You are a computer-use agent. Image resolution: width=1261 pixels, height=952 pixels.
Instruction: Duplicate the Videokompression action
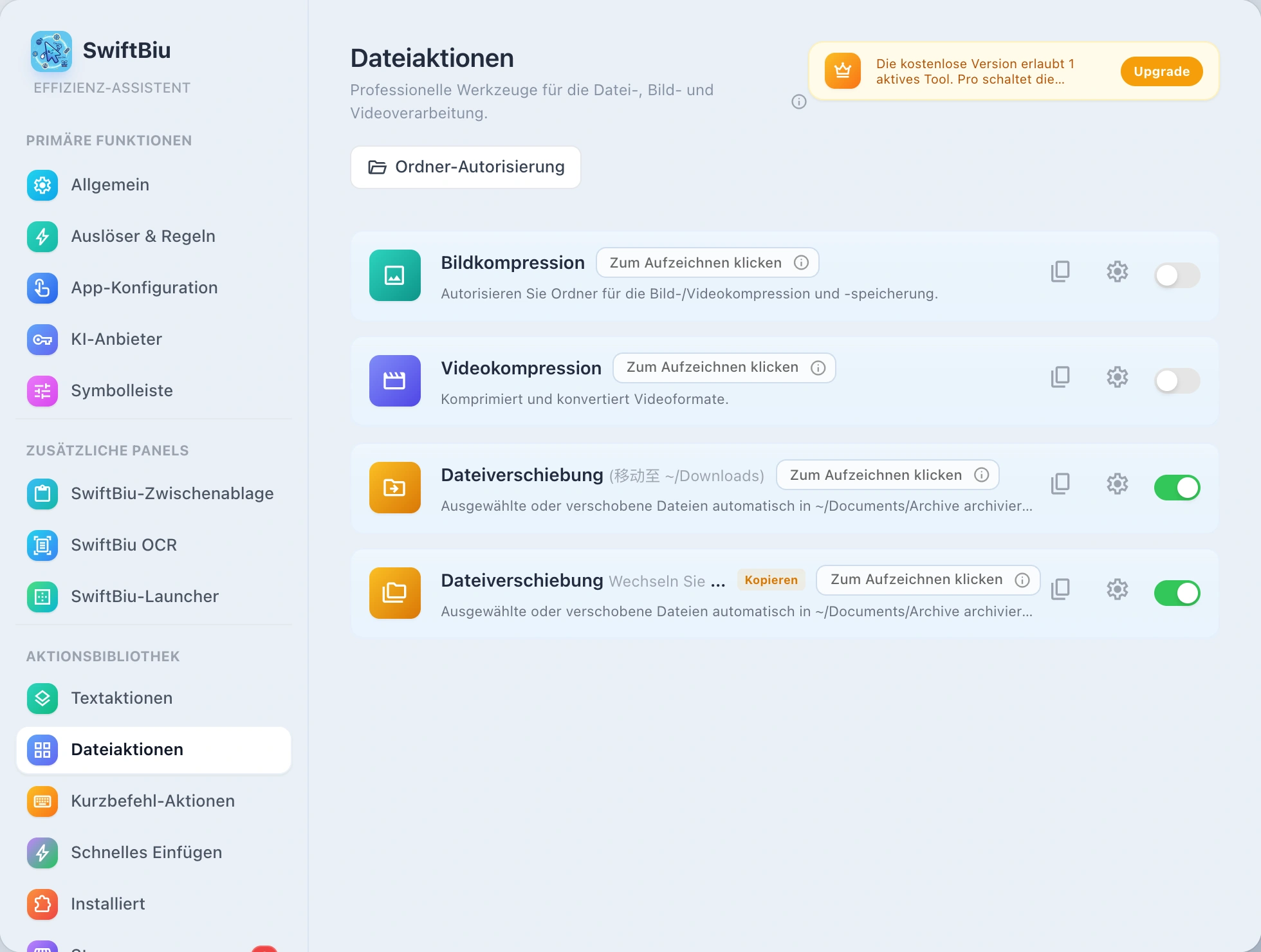1060,377
